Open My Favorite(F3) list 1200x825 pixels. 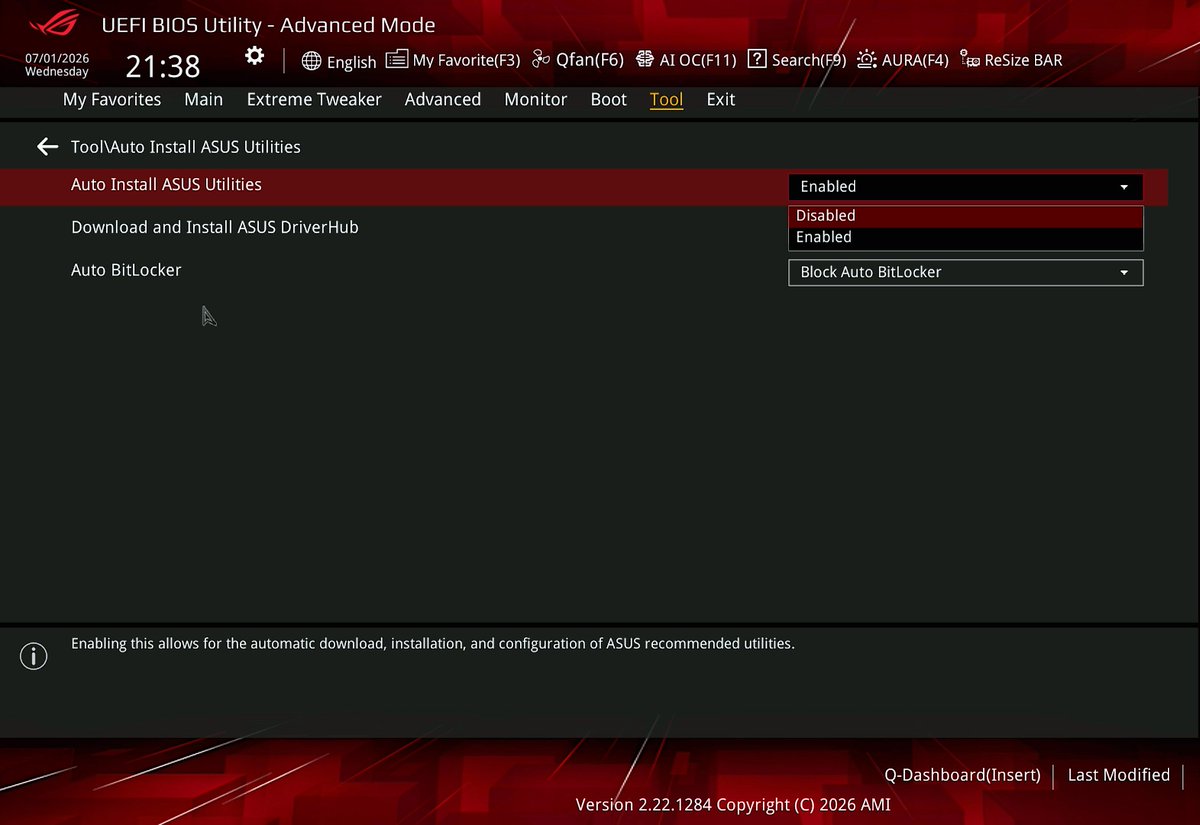pos(453,60)
